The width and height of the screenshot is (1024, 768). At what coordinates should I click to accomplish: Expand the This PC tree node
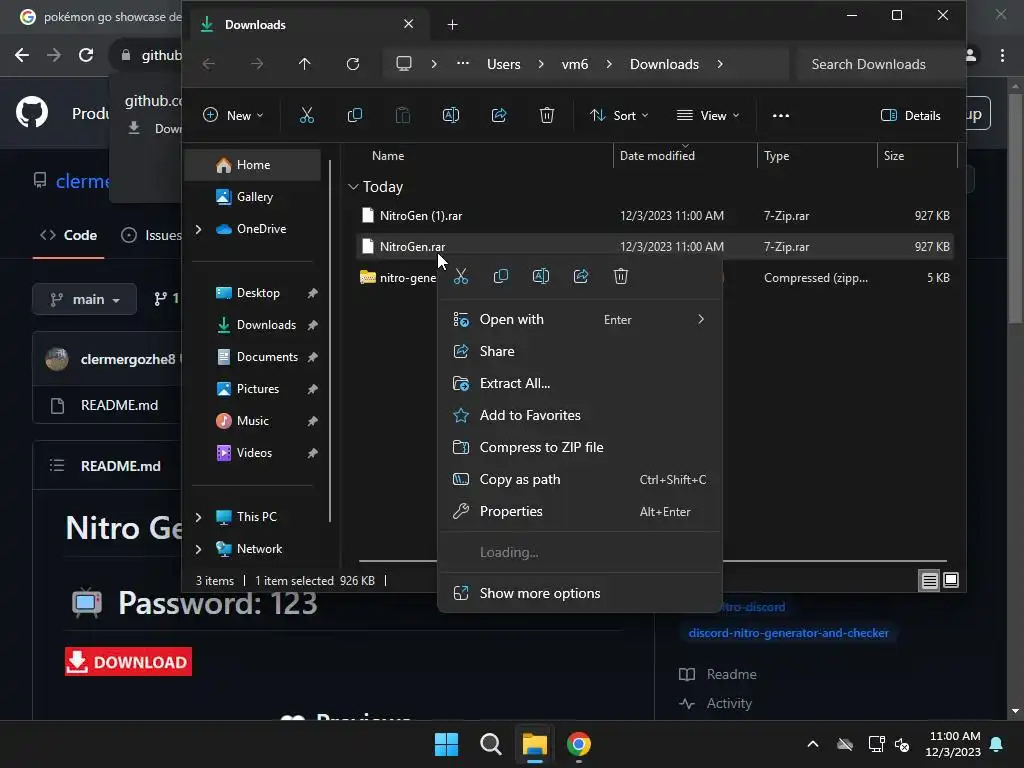point(199,517)
